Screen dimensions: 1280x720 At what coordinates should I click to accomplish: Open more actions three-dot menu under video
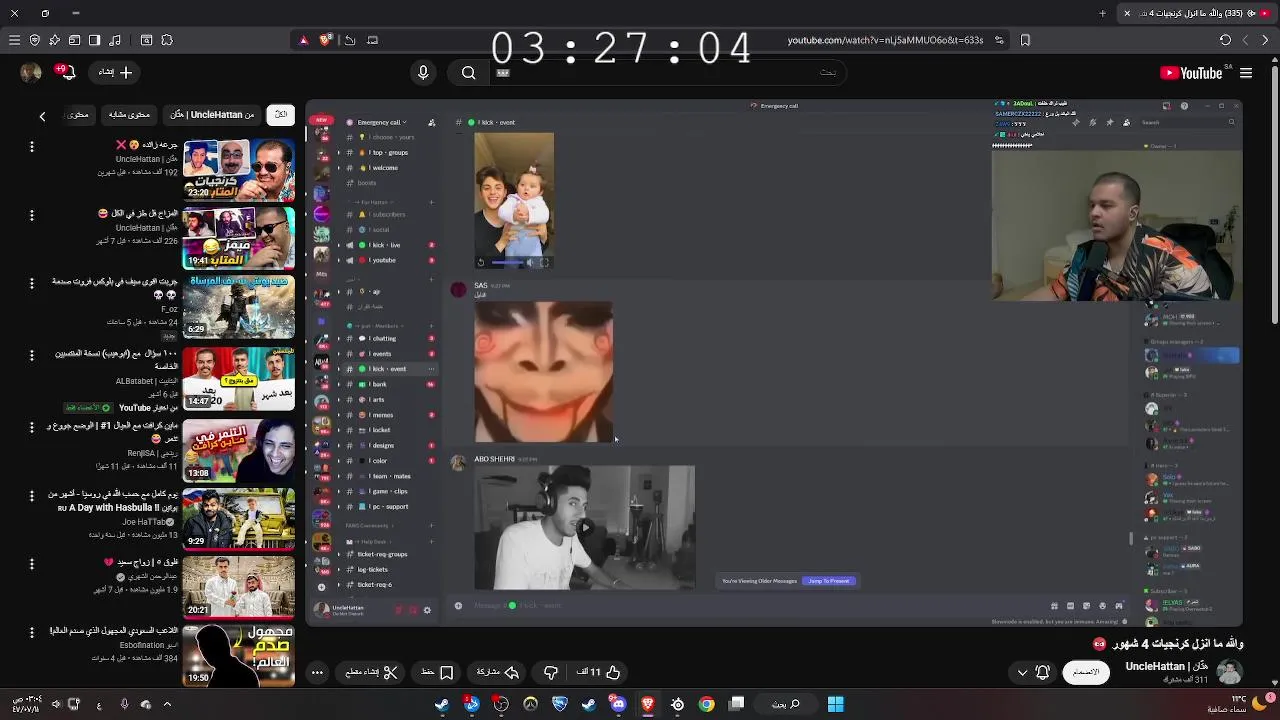click(317, 673)
